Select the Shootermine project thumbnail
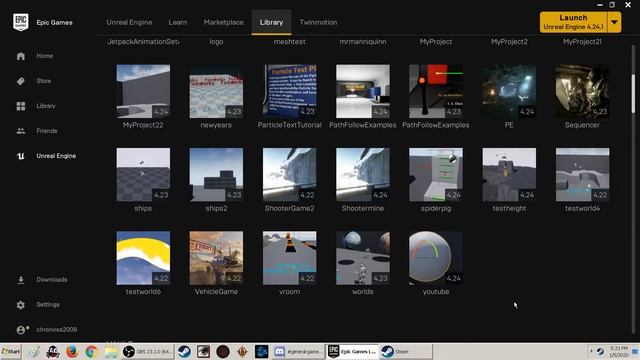 coord(363,175)
